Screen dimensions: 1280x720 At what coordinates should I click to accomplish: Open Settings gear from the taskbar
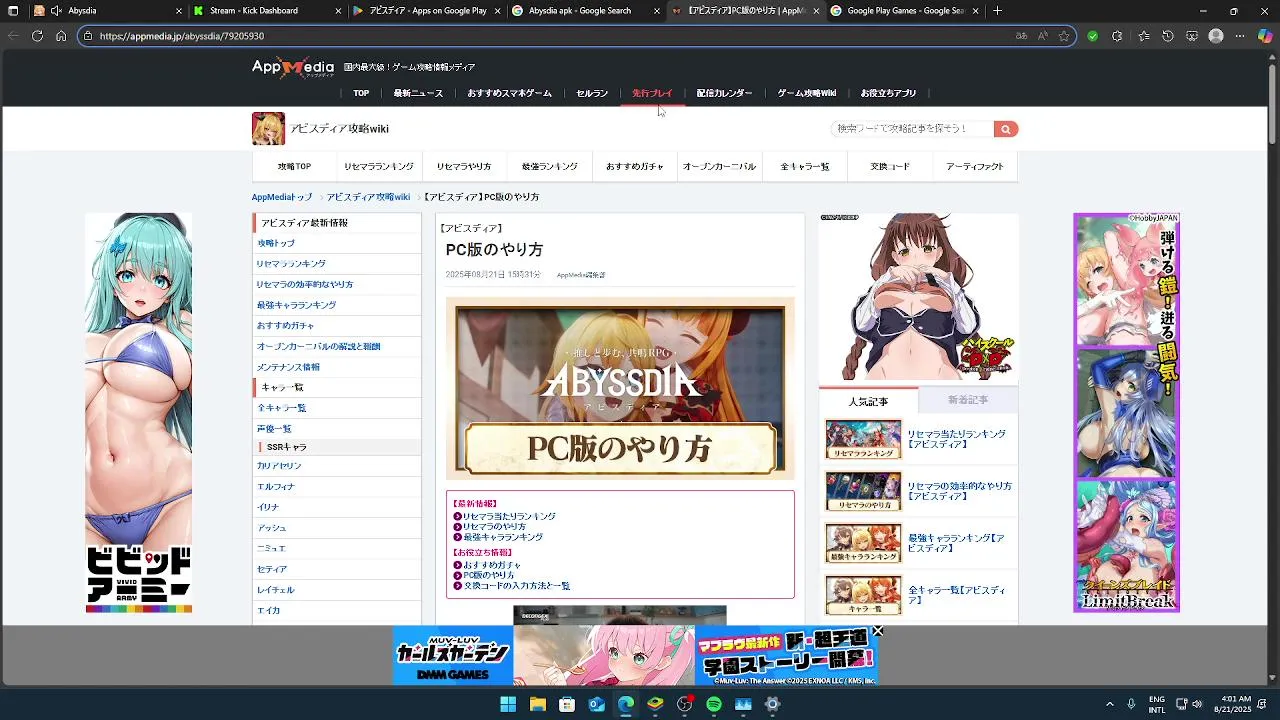(772, 704)
